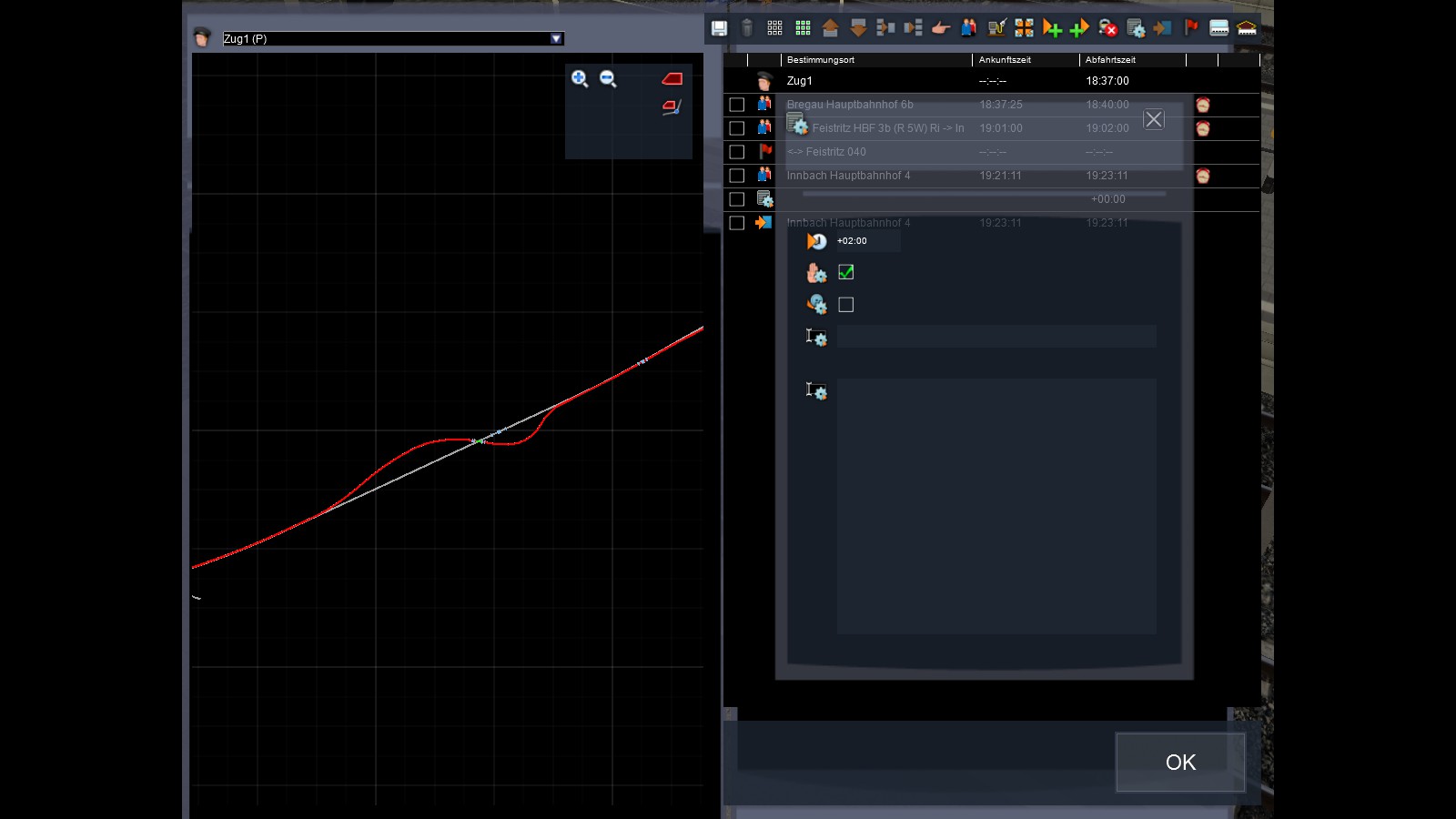Click the orange arrow before green plus icon
This screenshot has height=819, width=1456.
pos(1052,28)
